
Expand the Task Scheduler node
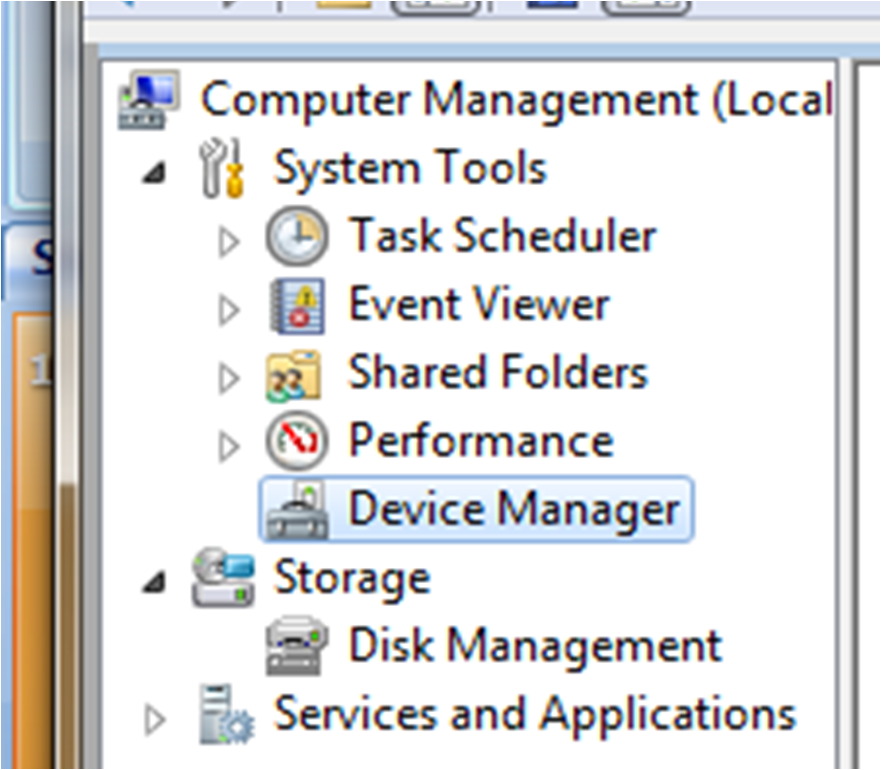pos(229,242)
